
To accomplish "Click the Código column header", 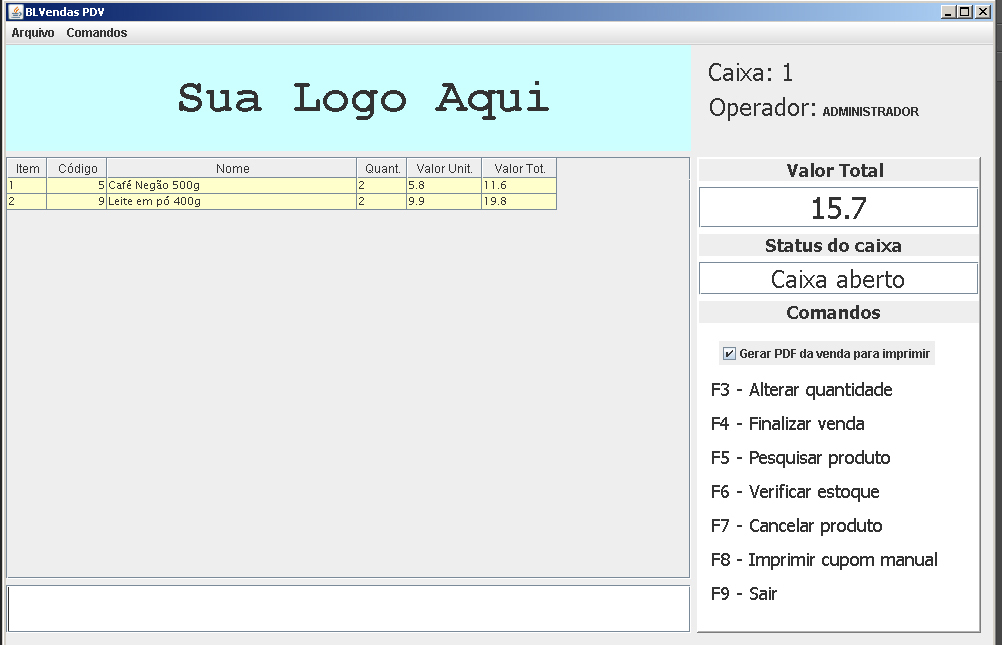I will pyautogui.click(x=77, y=168).
